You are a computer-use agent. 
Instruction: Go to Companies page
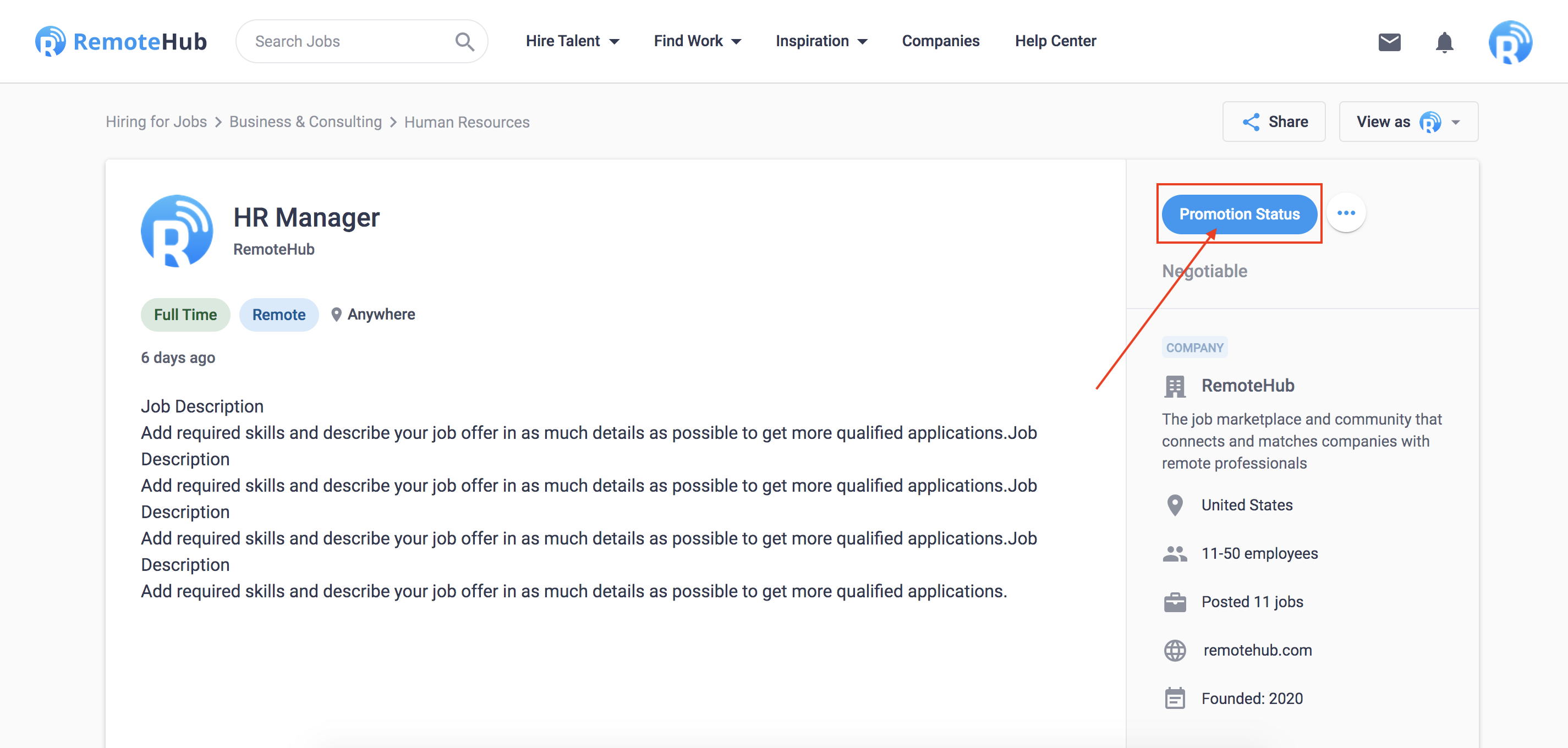point(940,41)
